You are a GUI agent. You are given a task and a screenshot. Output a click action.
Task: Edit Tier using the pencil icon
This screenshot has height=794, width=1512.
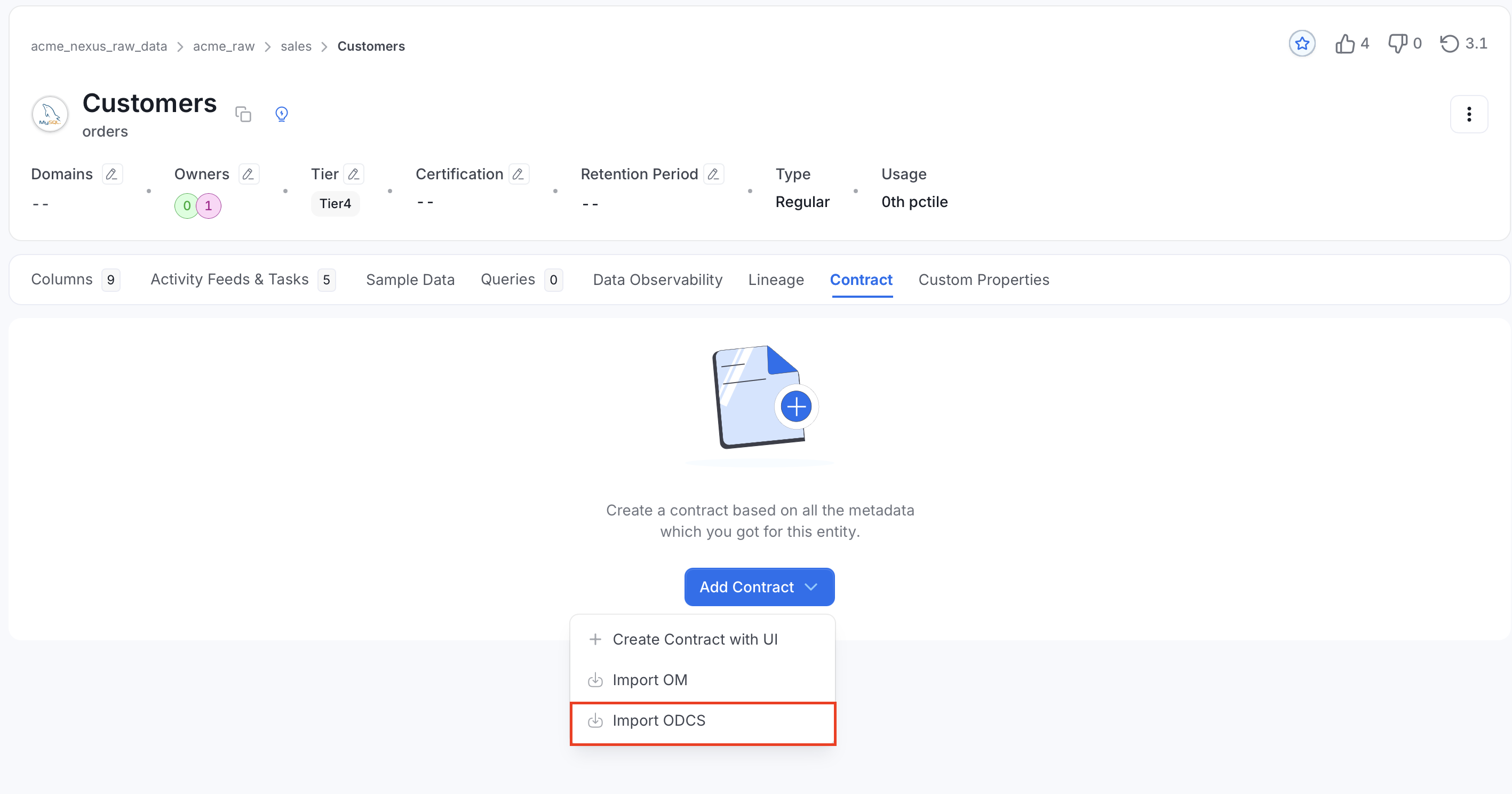tap(353, 174)
